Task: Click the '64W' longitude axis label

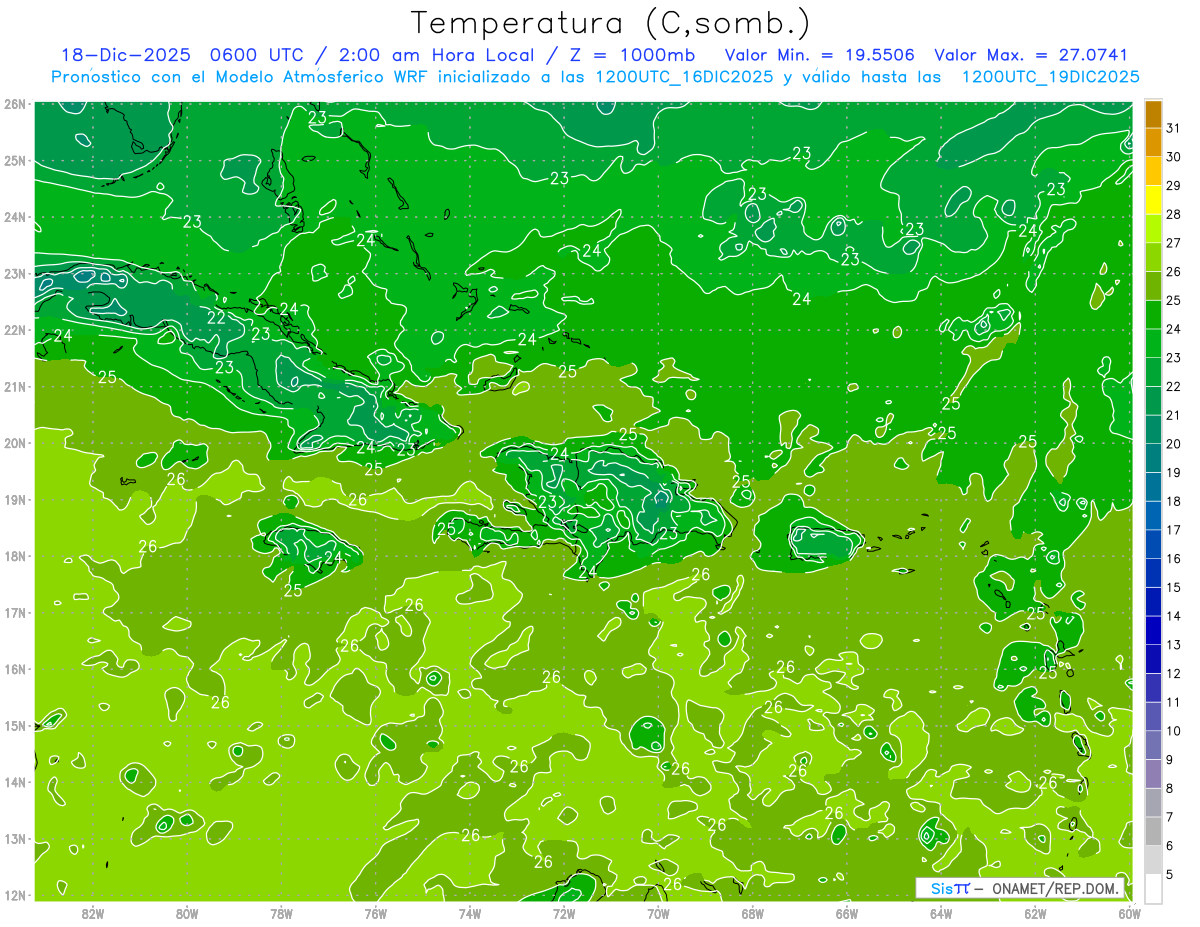Action: [941, 913]
